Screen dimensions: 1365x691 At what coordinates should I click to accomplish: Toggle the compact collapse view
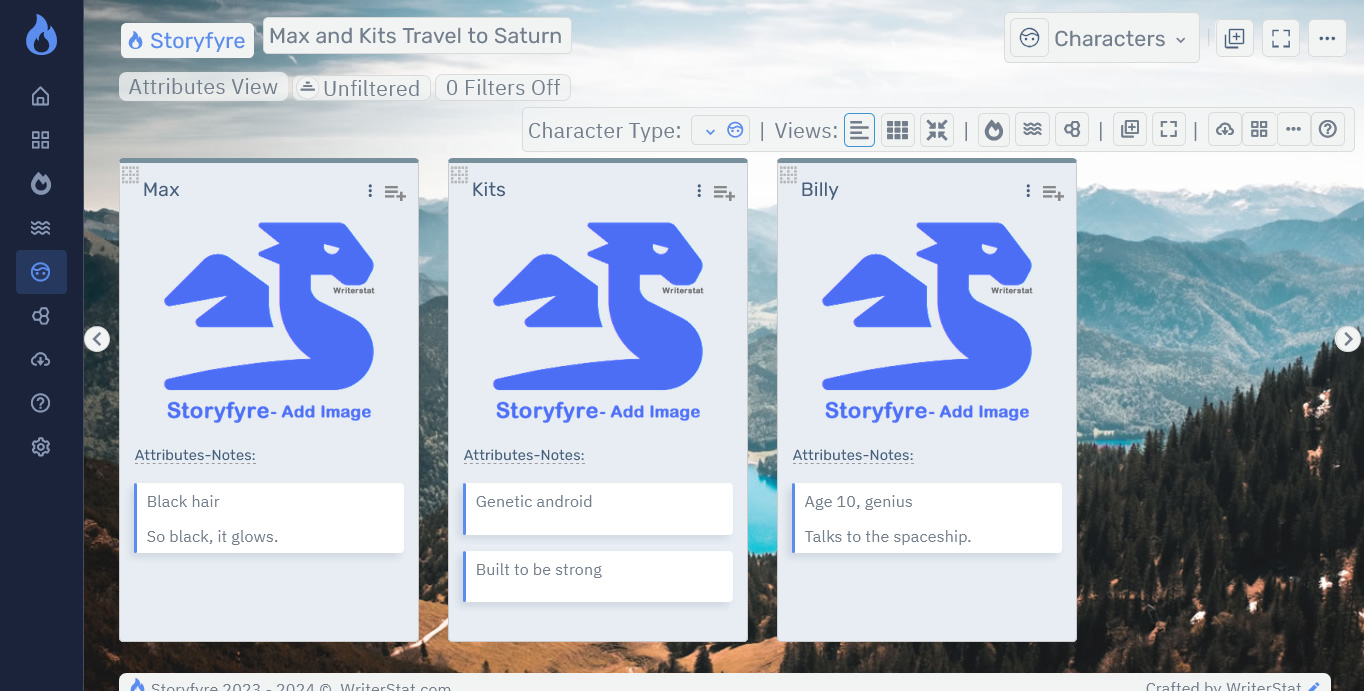(x=937, y=129)
